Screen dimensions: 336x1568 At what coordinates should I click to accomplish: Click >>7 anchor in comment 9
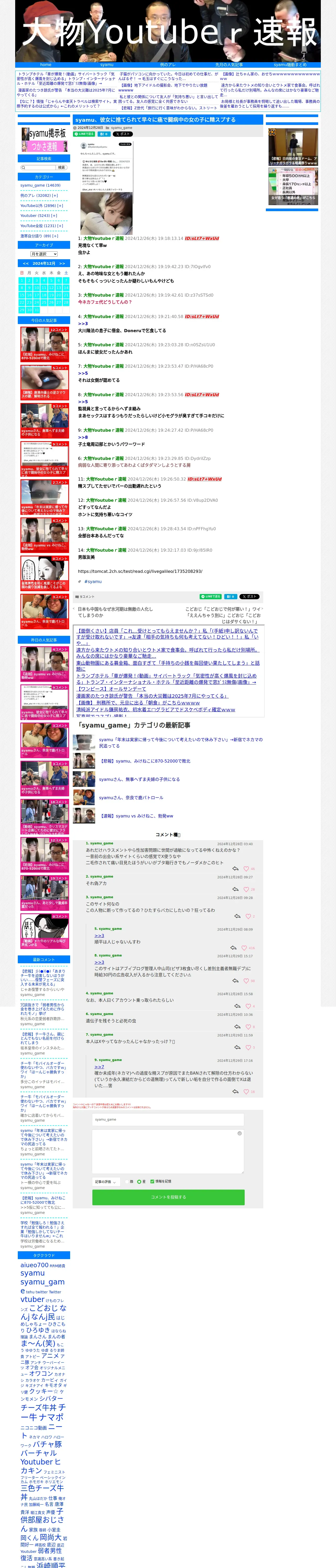99,1067
